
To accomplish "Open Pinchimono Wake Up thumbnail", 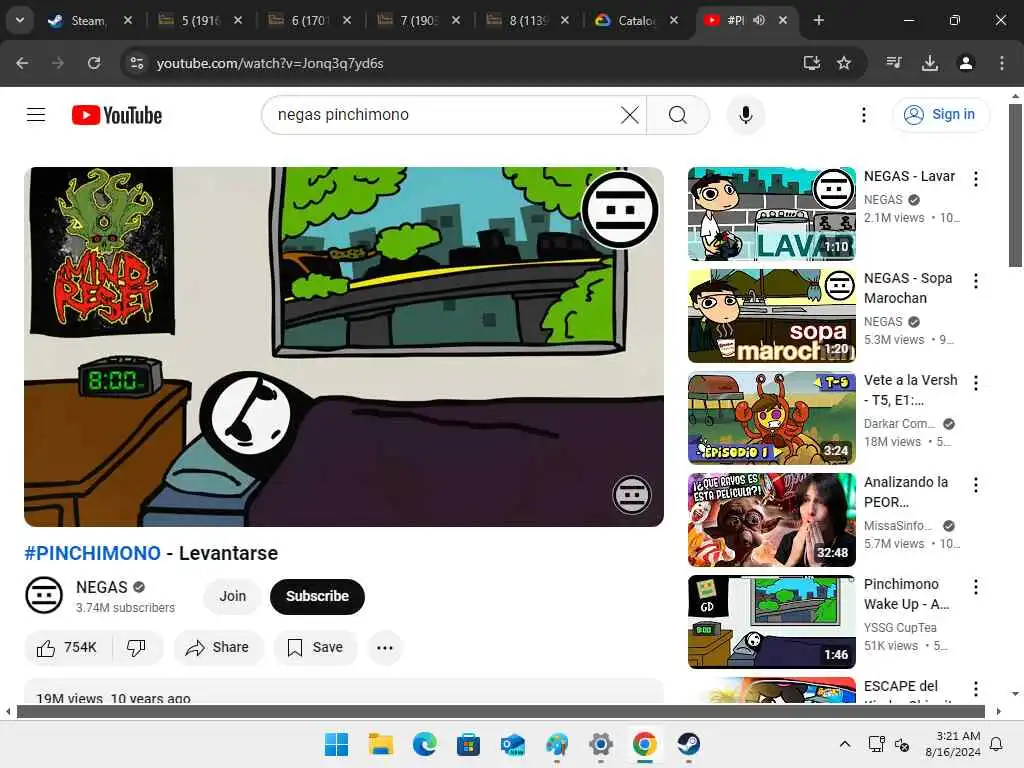I will coord(771,622).
